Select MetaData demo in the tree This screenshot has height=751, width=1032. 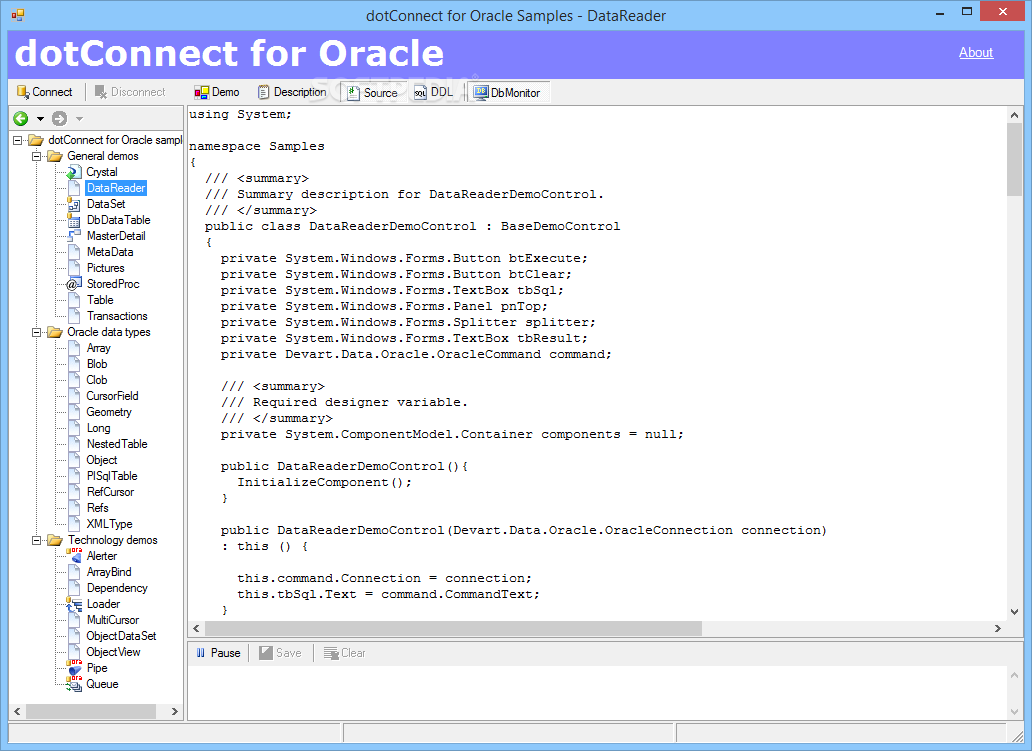point(110,252)
